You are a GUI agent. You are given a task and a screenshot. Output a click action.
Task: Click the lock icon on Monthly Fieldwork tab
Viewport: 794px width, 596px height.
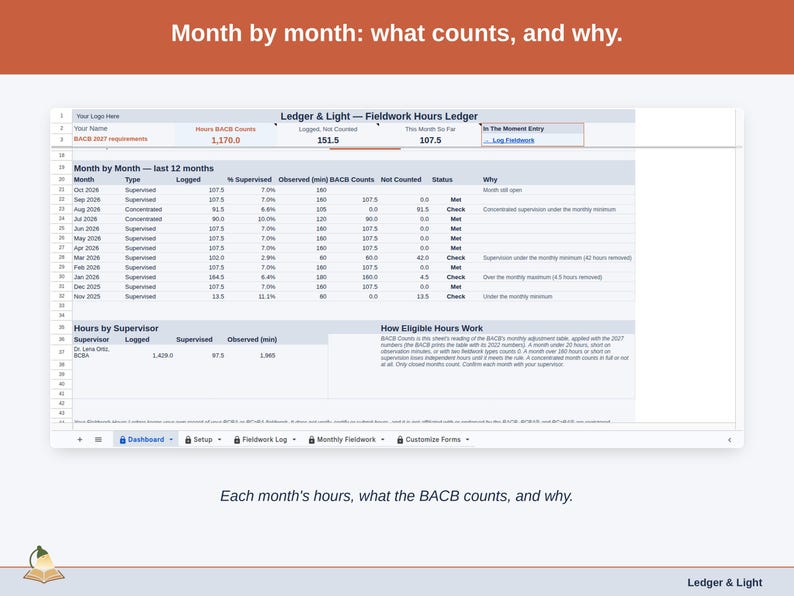pos(311,440)
